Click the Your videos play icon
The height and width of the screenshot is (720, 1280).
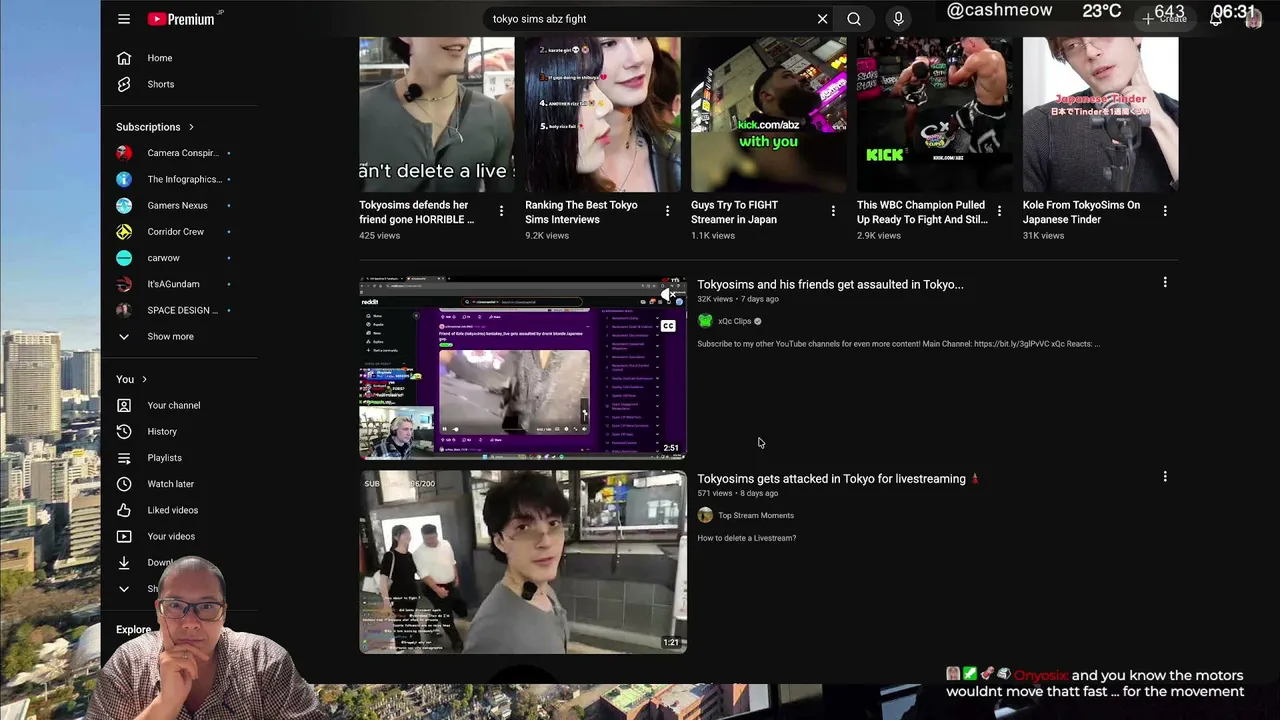click(124, 536)
